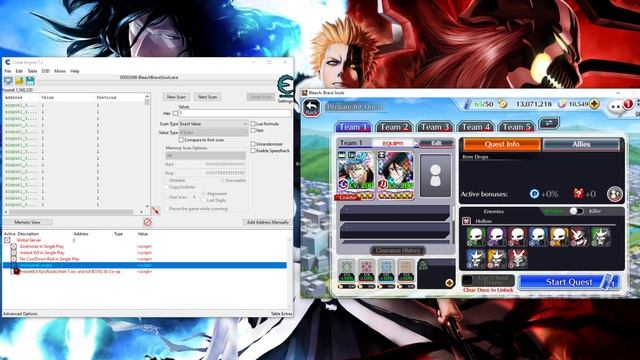Click the found-list vertical scrollbar

point(147,151)
